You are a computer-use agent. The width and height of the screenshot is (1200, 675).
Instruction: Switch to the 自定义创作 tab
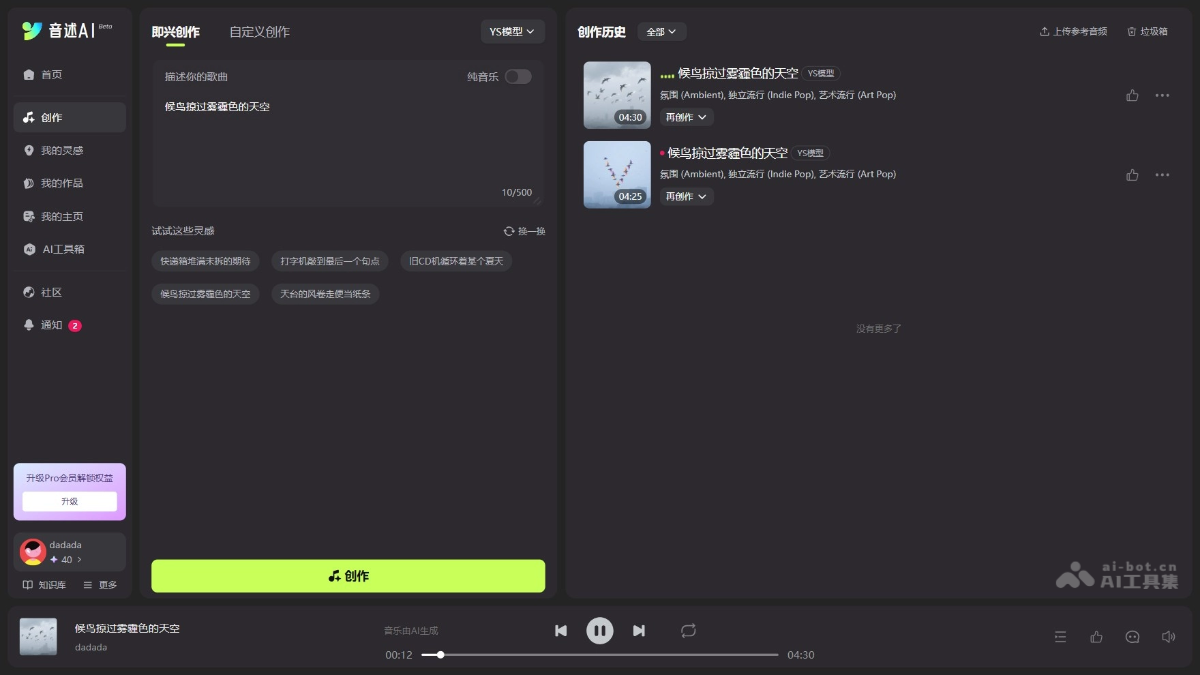tap(259, 32)
